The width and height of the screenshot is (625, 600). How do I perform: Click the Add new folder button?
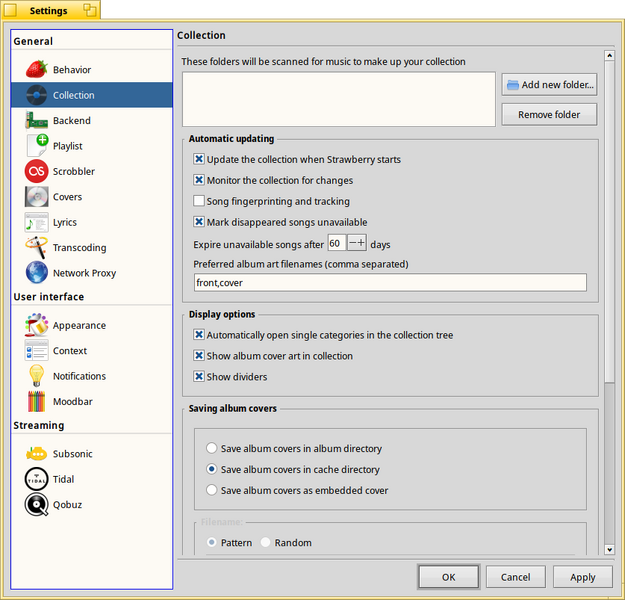(x=549, y=85)
